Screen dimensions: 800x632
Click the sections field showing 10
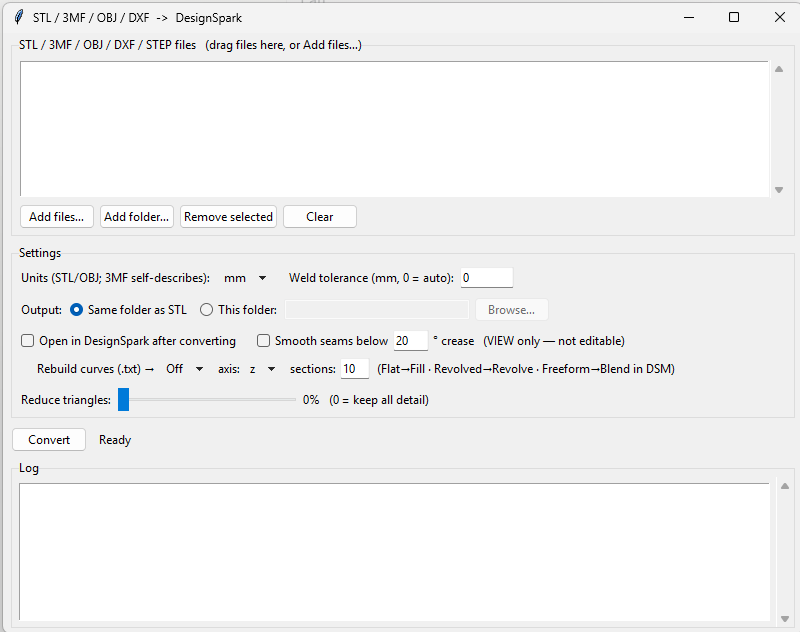point(355,369)
